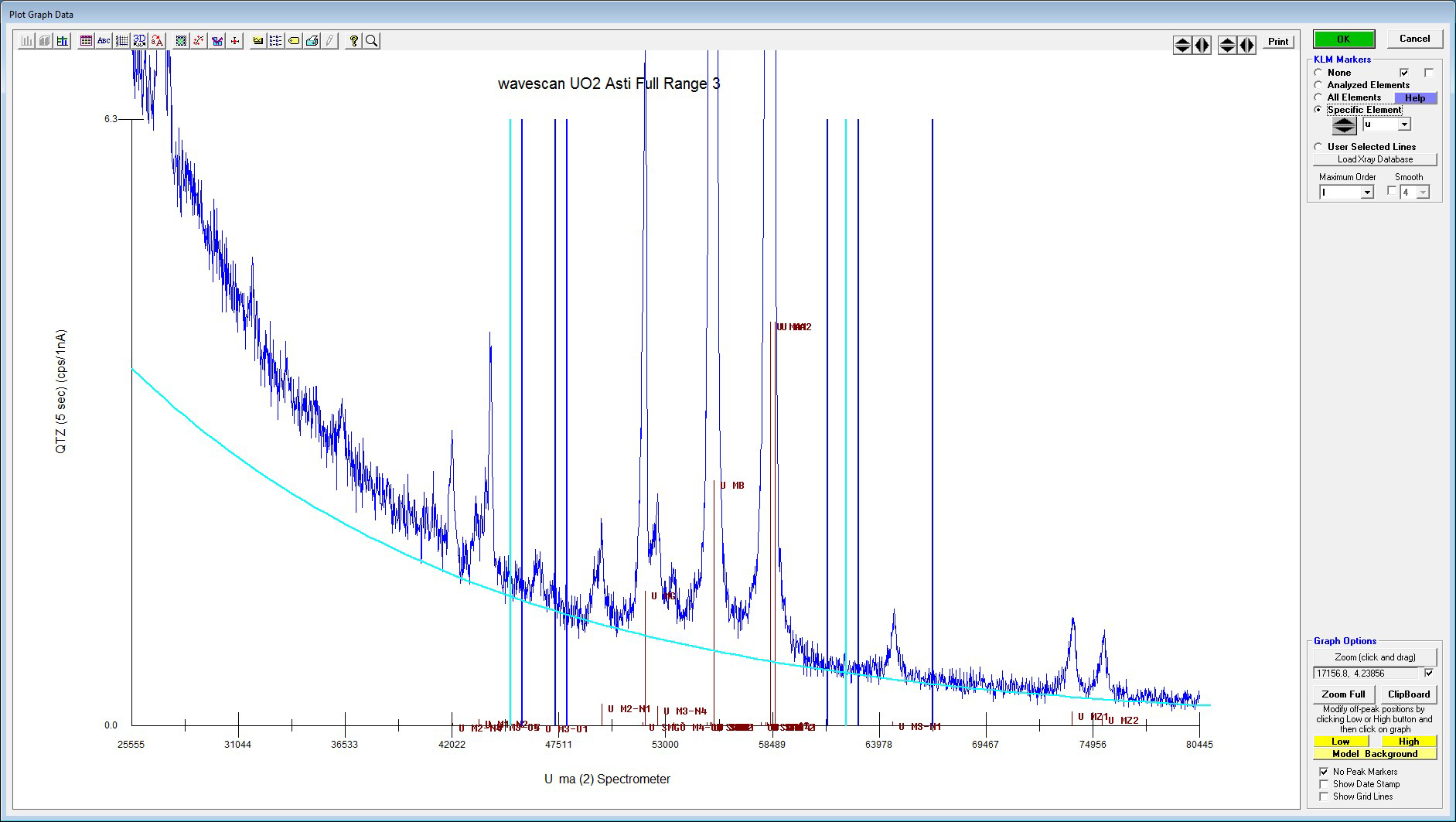
Task: Open the specific element dropdown showing 'u'
Action: (x=1404, y=124)
